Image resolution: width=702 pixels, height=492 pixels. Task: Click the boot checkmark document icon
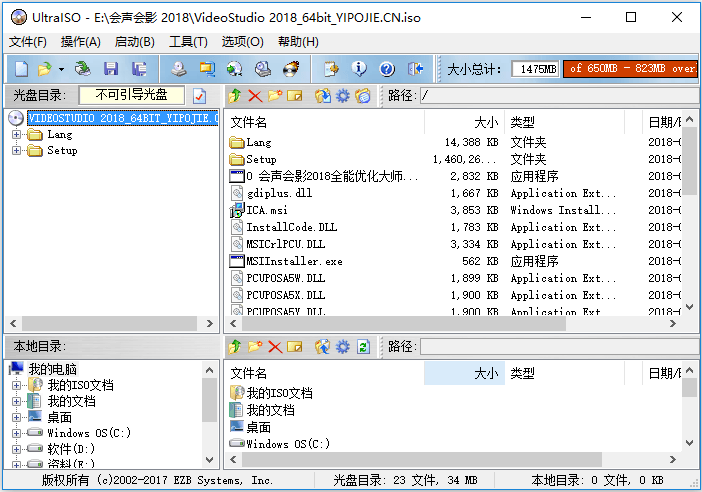(x=200, y=95)
